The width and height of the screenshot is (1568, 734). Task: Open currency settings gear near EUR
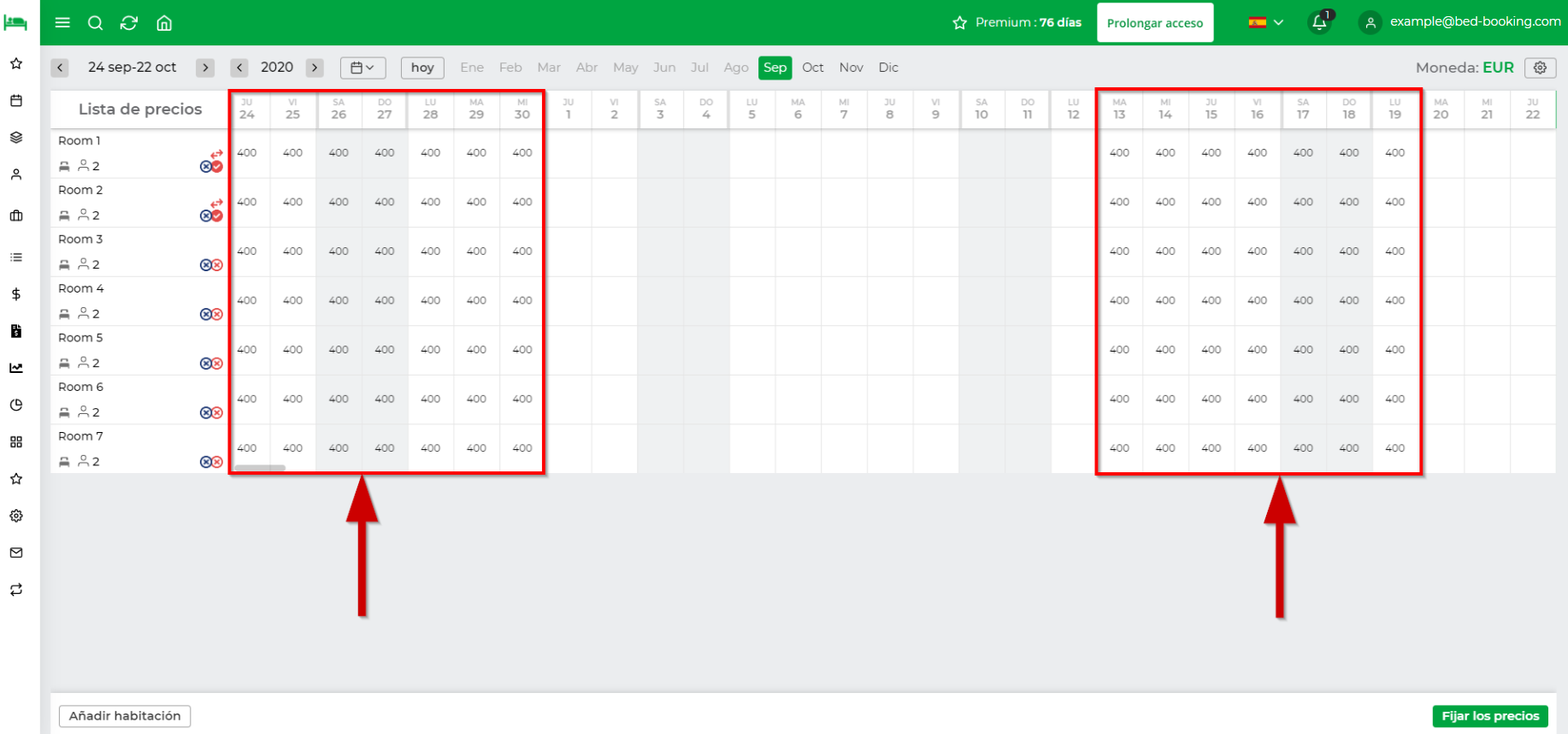(x=1540, y=68)
